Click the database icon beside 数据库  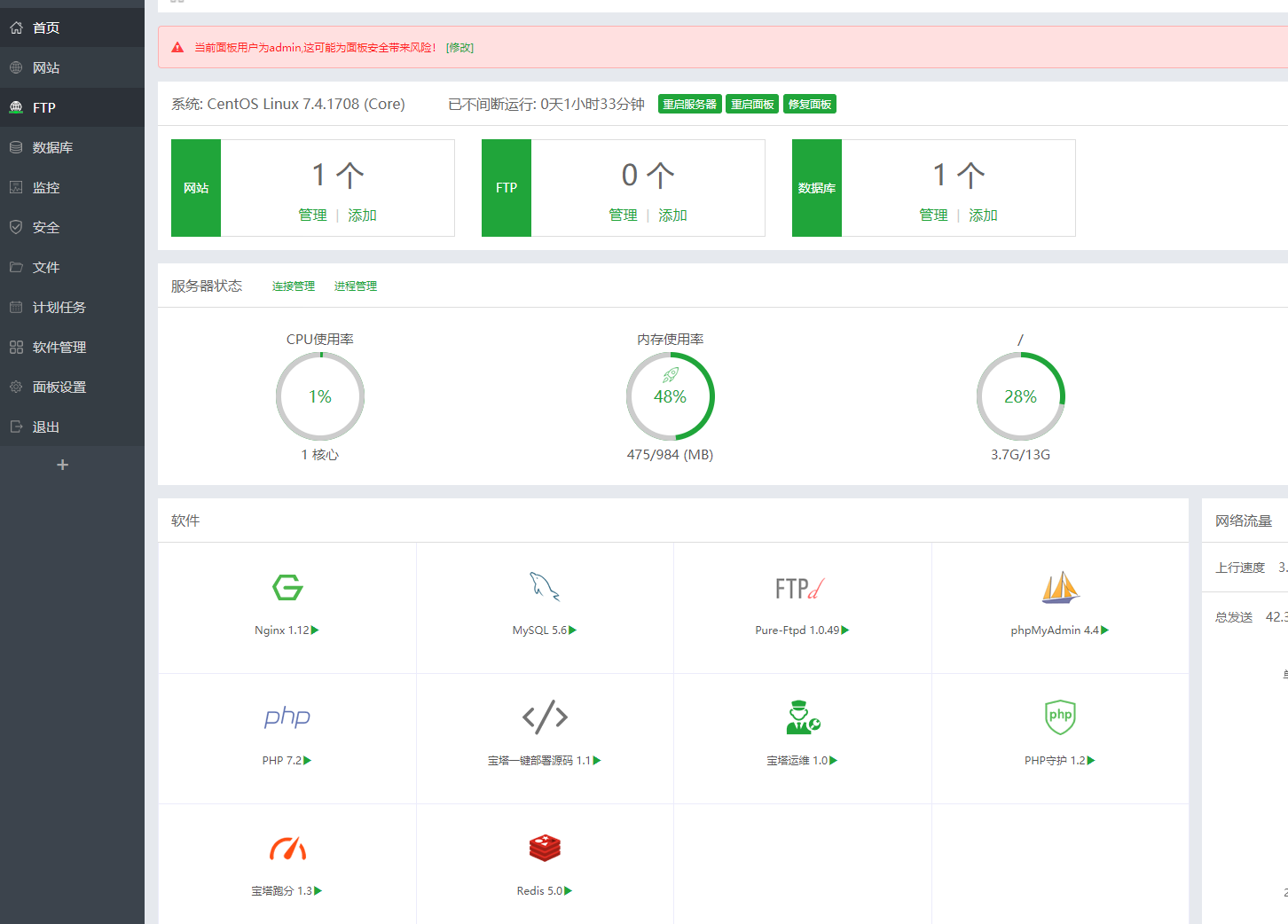(16, 147)
